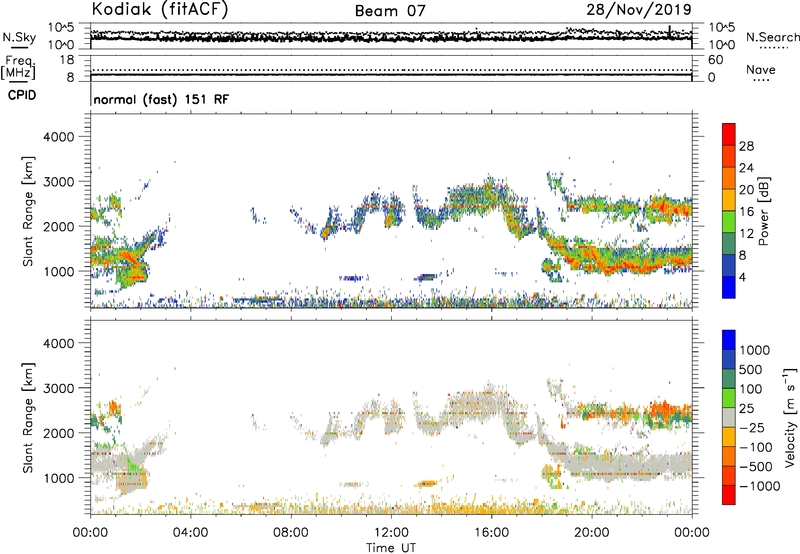Click the '08:00' time tick label
The width and height of the screenshot is (800, 554).
click(x=291, y=533)
